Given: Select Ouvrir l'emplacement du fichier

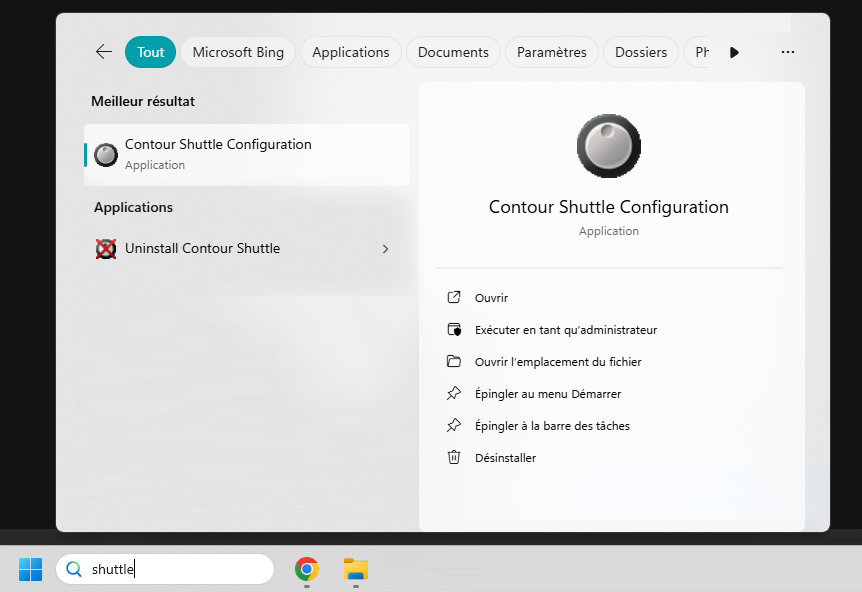Looking at the screenshot, I should (x=557, y=362).
